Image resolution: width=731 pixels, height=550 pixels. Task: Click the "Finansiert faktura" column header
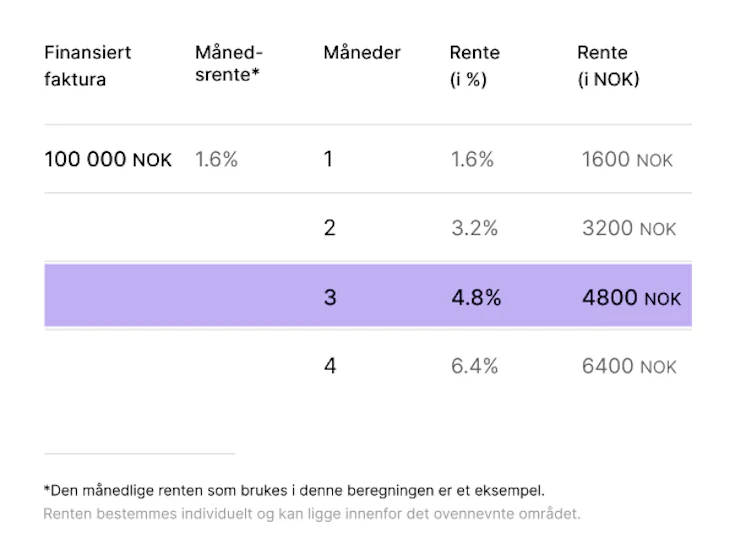[88, 66]
